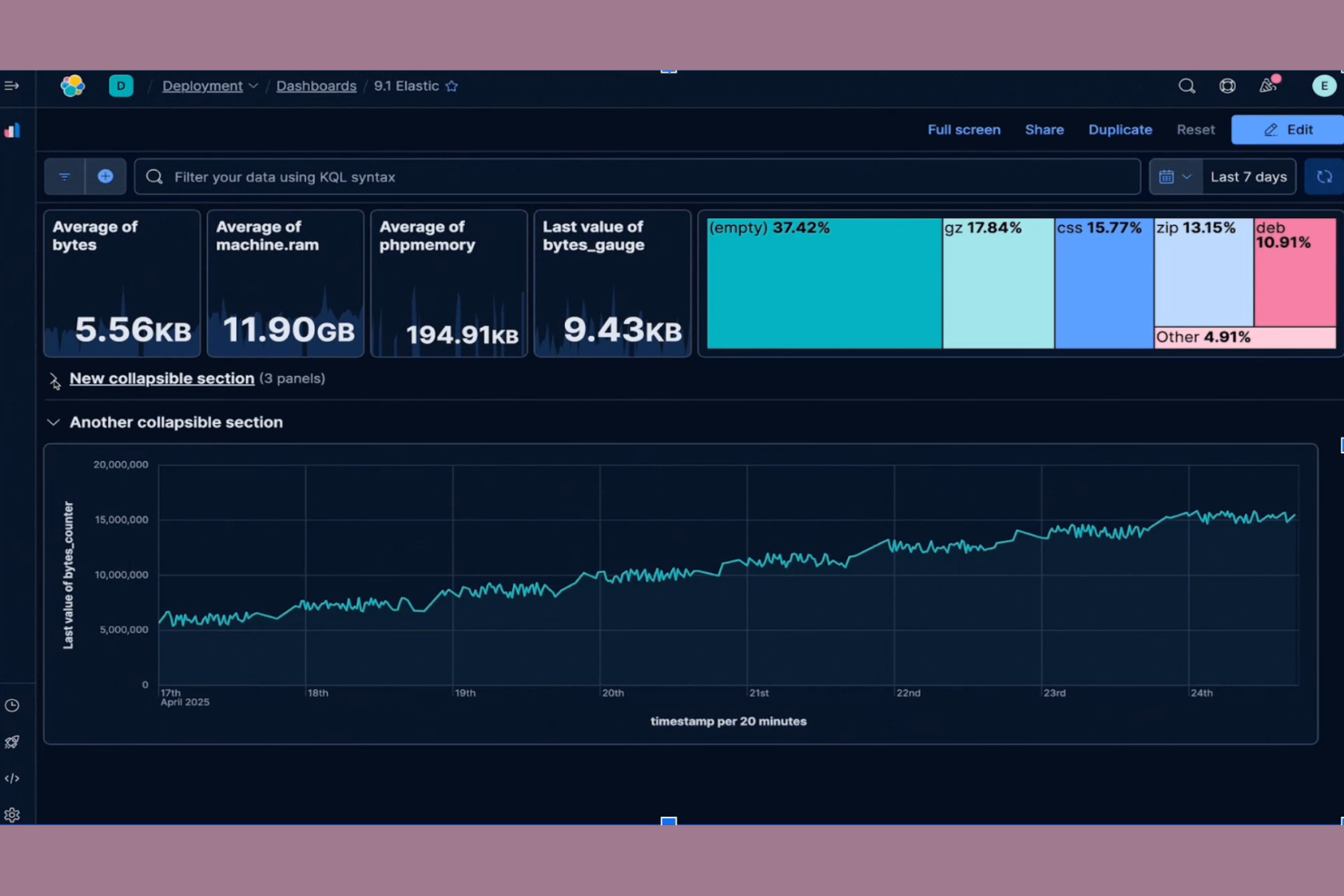Open the Recent items clock icon

coord(12,705)
